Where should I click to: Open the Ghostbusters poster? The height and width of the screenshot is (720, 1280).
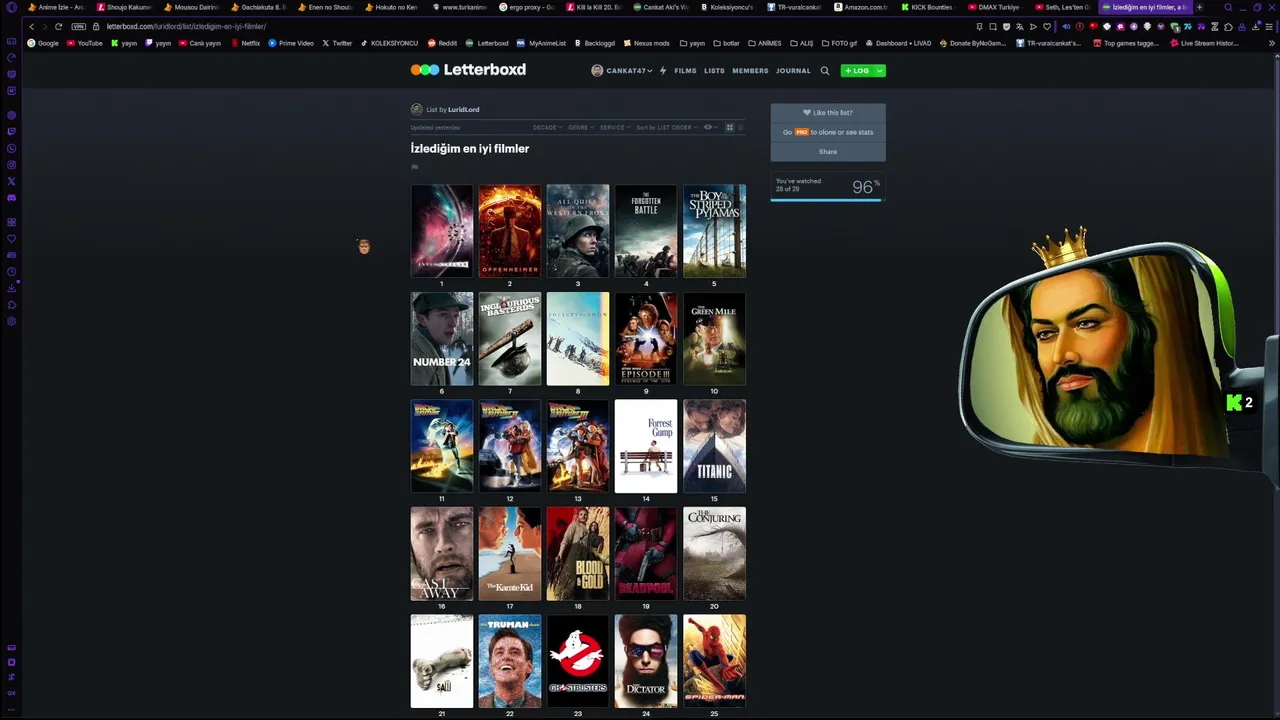point(578,661)
